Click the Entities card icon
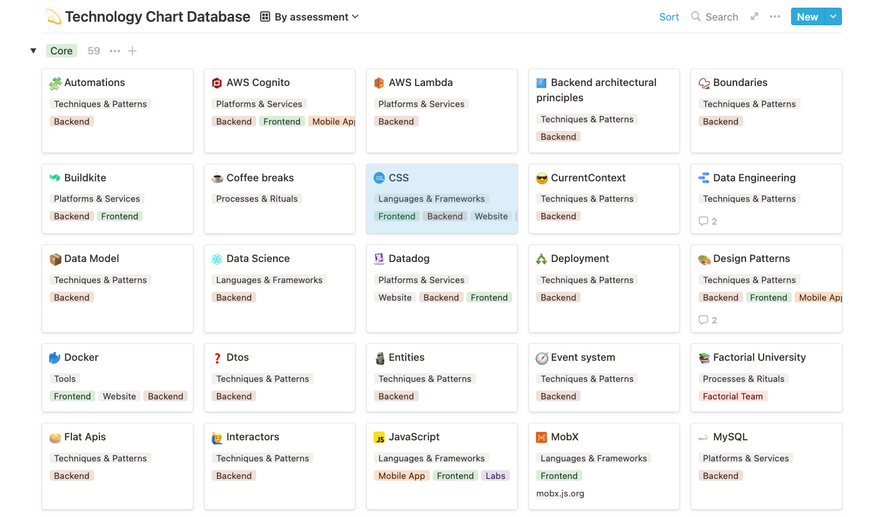870x517 pixels. click(x=380, y=358)
